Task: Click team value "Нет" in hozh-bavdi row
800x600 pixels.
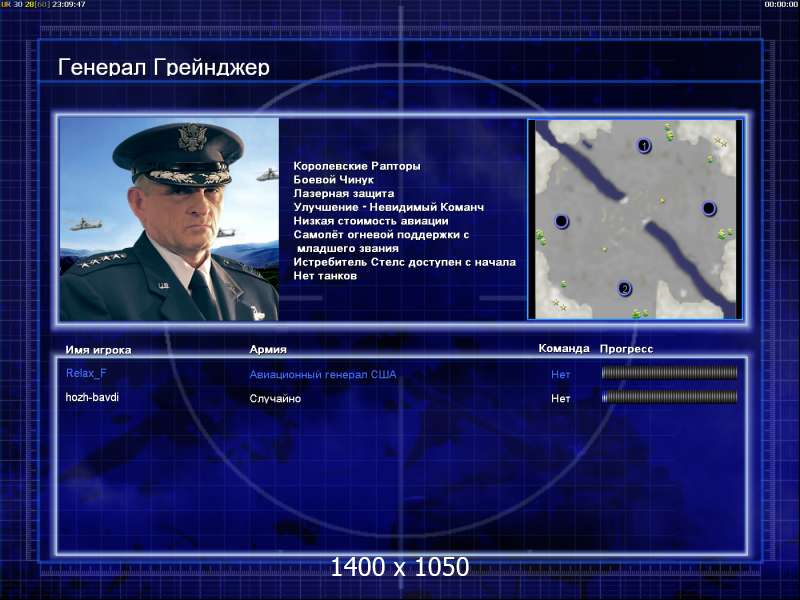Action: point(560,398)
